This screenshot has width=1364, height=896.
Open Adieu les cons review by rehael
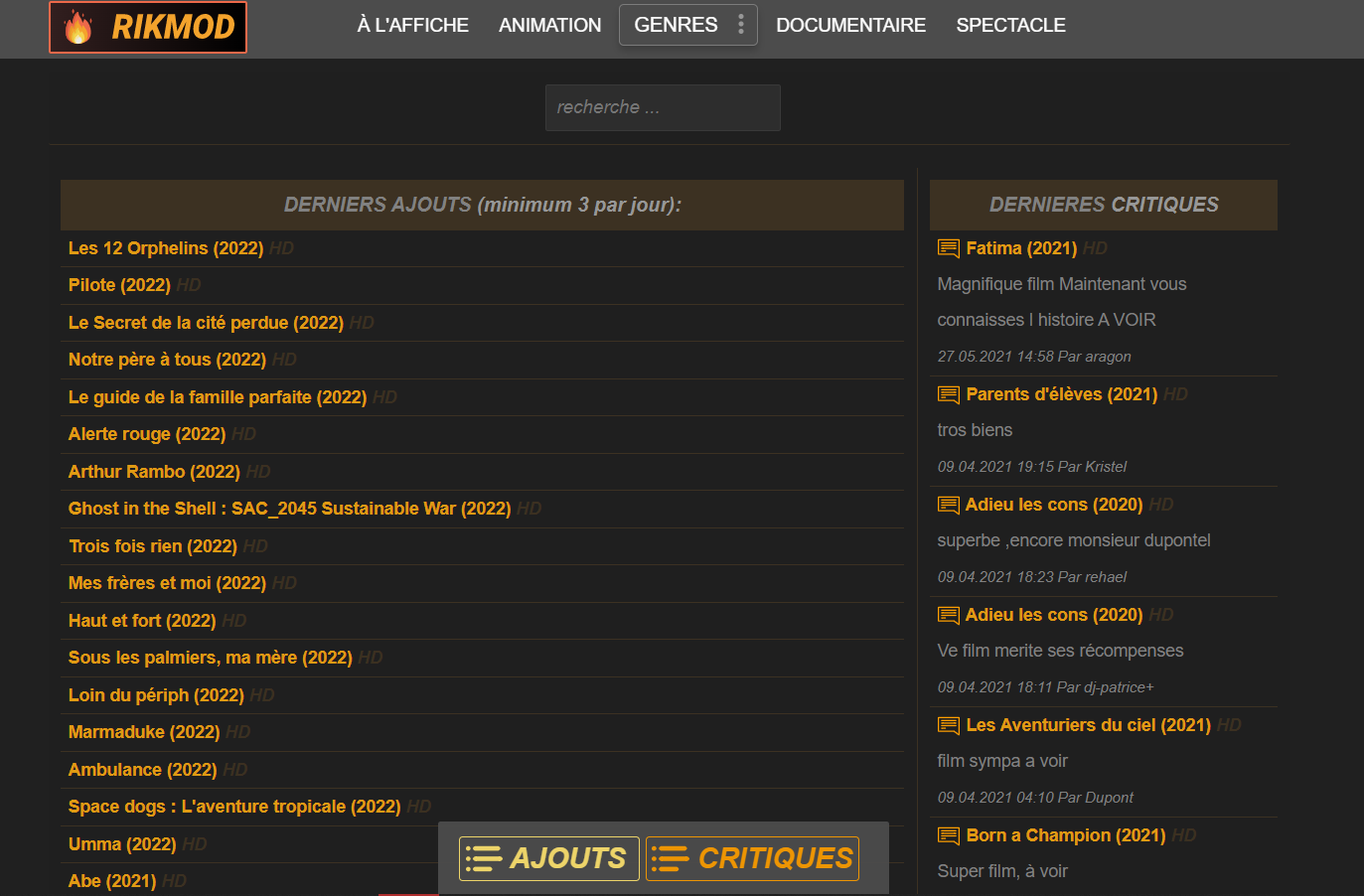click(x=1054, y=505)
